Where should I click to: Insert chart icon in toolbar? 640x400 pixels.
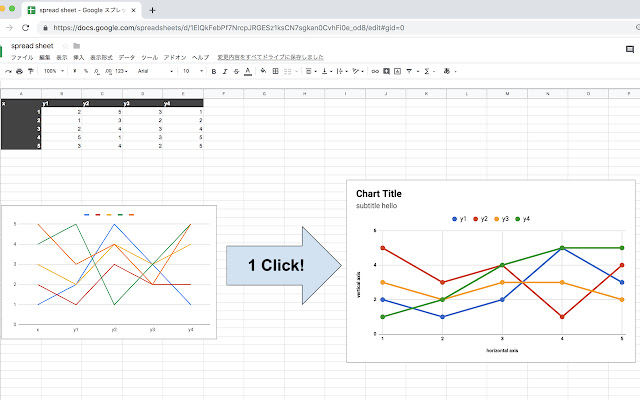pyautogui.click(x=398, y=71)
